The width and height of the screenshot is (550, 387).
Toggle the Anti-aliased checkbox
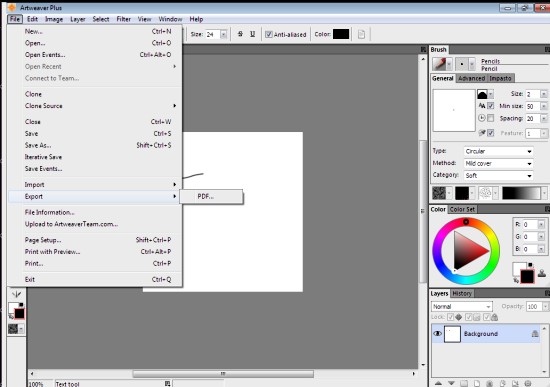point(269,34)
